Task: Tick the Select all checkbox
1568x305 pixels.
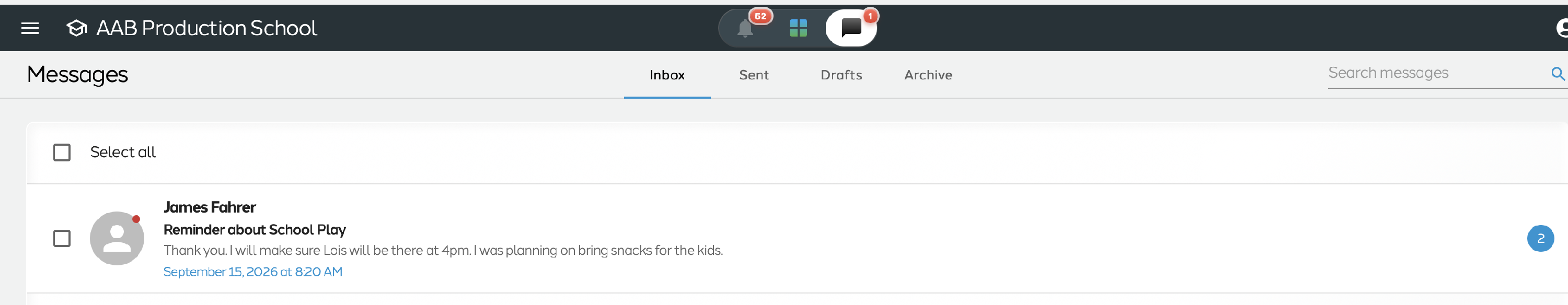Action: click(x=62, y=152)
